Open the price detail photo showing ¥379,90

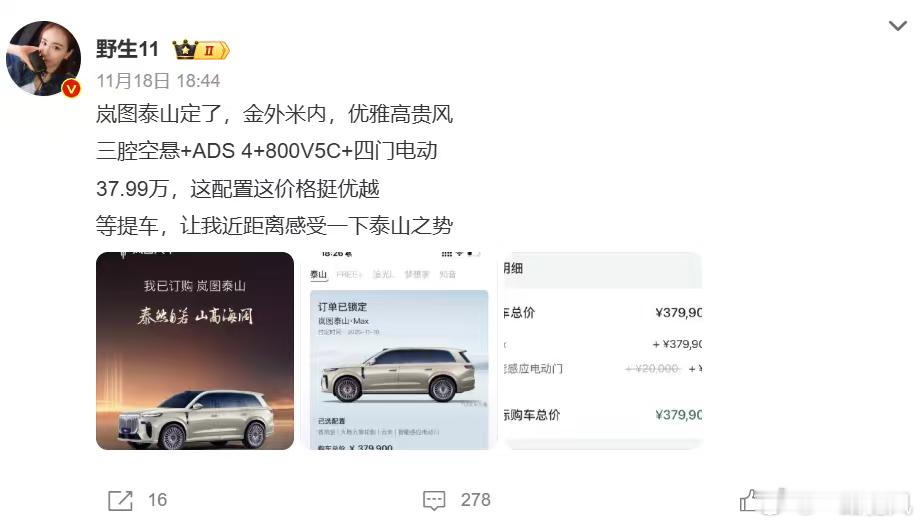(x=603, y=351)
